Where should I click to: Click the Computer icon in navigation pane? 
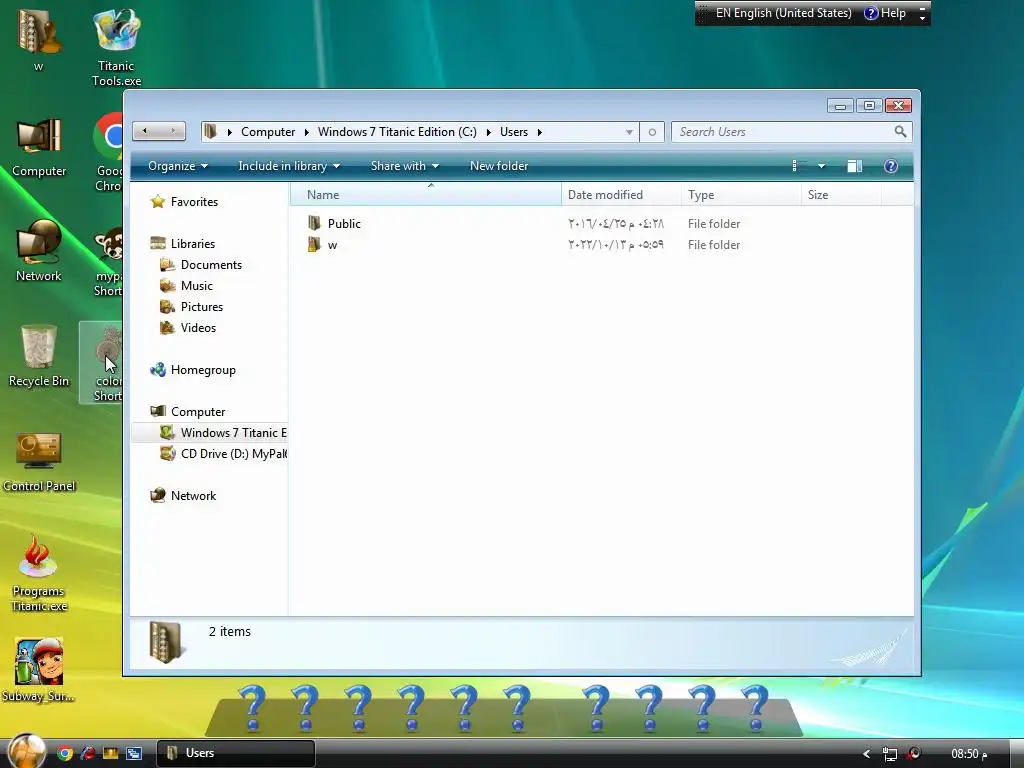157,411
